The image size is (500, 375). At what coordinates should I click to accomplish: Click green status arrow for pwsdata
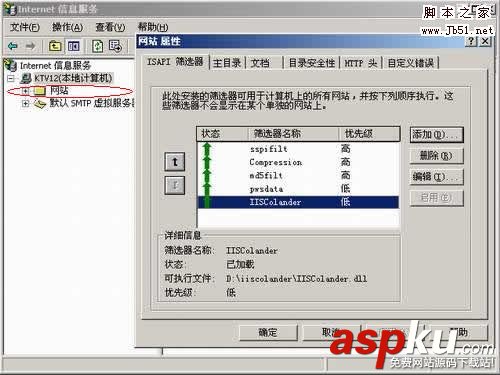click(x=207, y=189)
